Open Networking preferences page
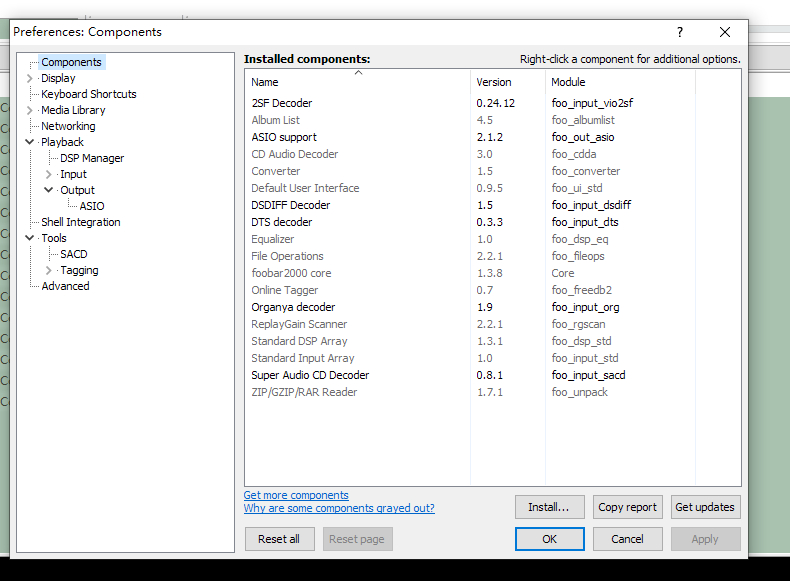This screenshot has height=581, width=790. click(68, 126)
